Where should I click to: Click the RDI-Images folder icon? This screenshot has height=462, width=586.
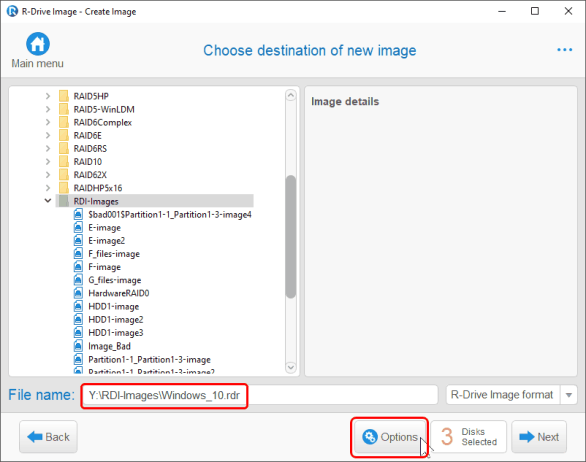[64, 201]
